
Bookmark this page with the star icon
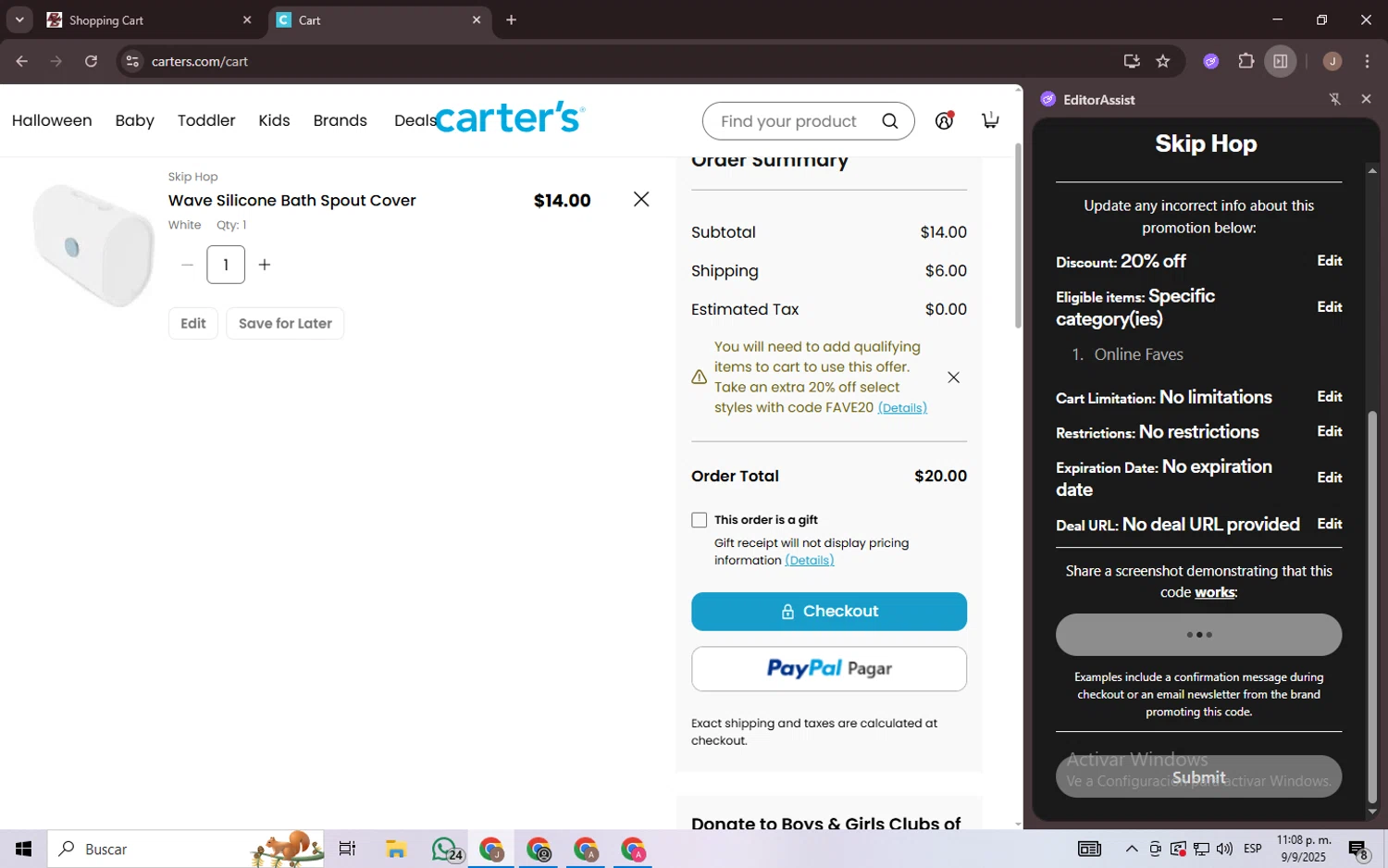tap(1163, 61)
